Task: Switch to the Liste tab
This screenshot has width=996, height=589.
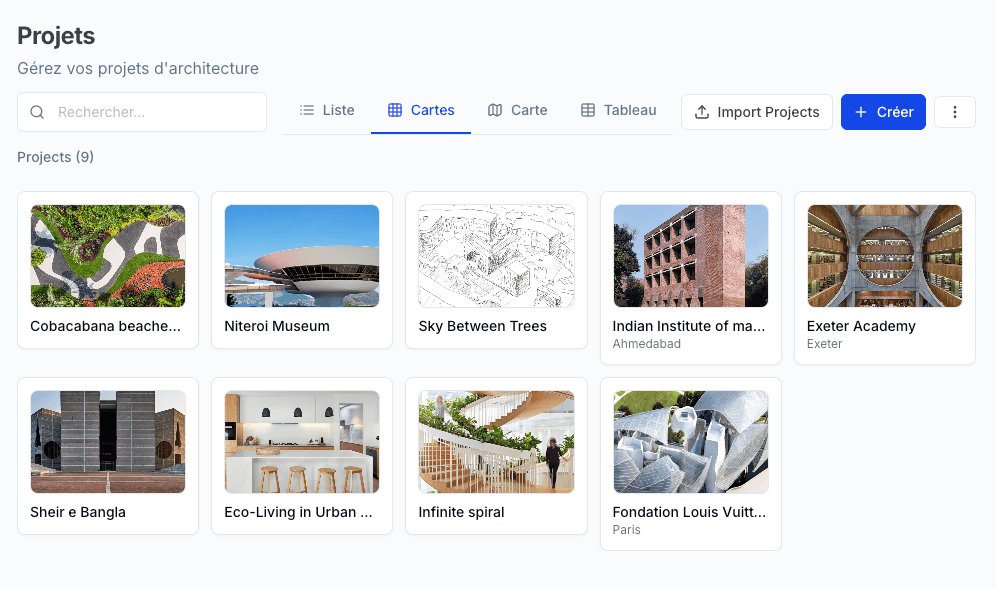Action: click(x=327, y=111)
